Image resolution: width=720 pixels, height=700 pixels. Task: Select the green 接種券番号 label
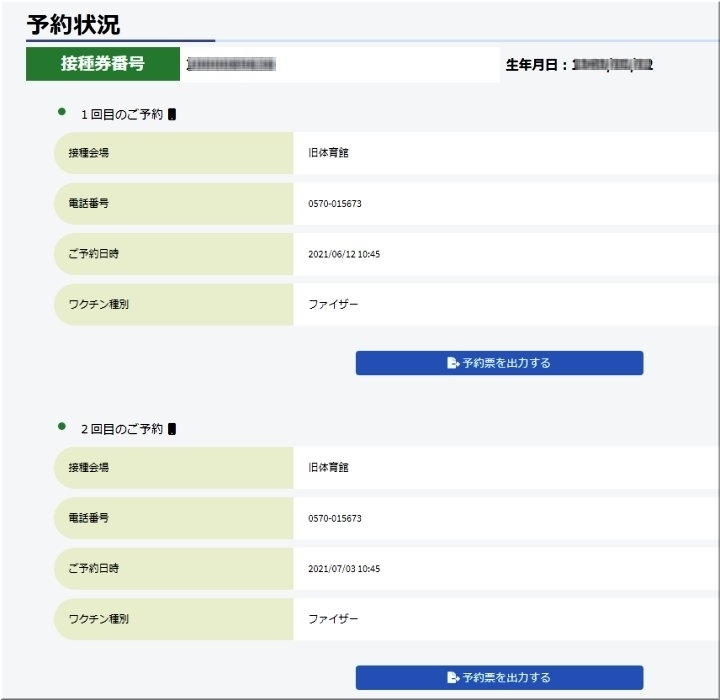[103, 64]
